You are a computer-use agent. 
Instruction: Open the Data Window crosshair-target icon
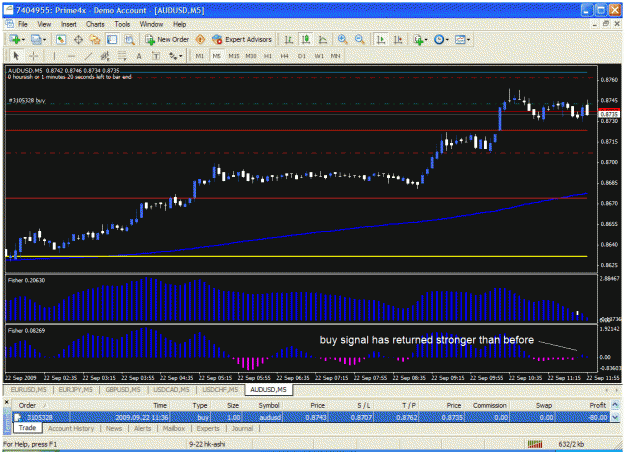click(x=78, y=39)
